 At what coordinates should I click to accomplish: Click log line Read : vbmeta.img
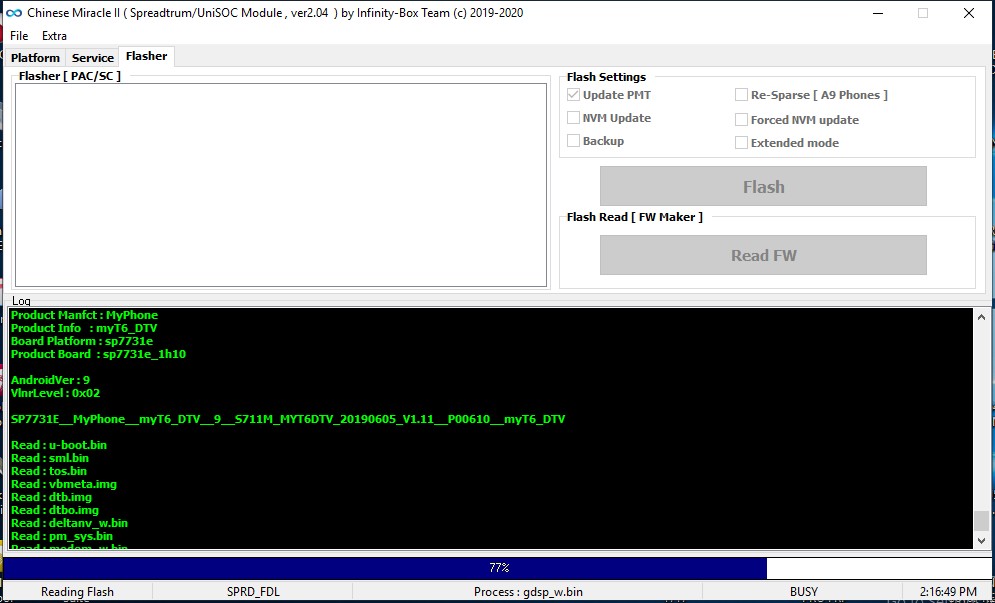[64, 484]
